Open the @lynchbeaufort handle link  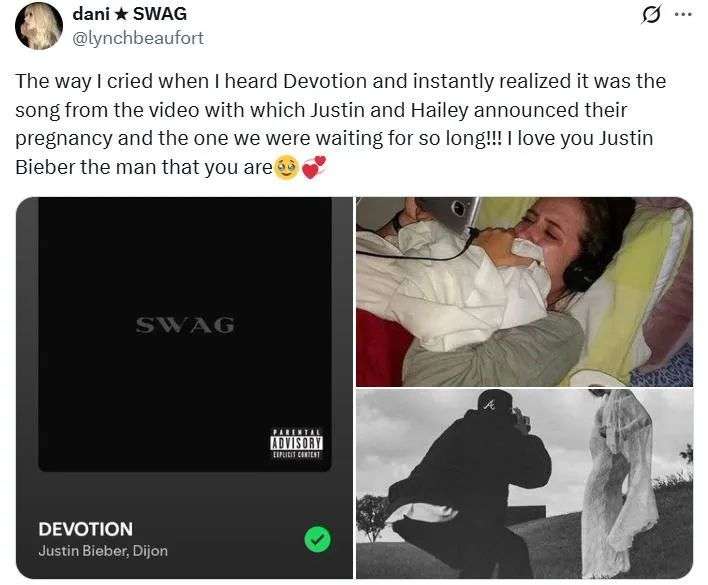point(138,38)
